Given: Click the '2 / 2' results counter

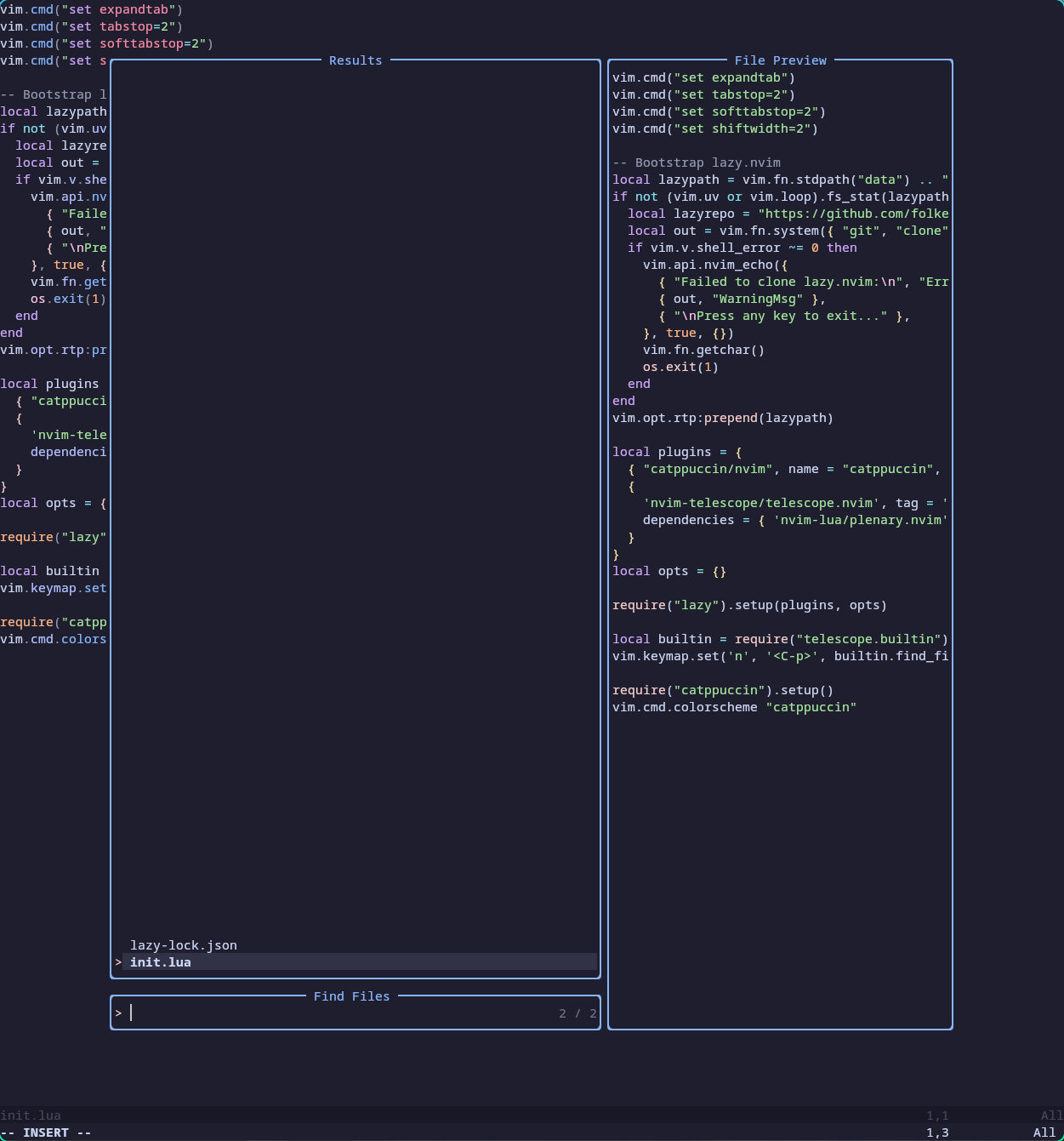Looking at the screenshot, I should (578, 1013).
